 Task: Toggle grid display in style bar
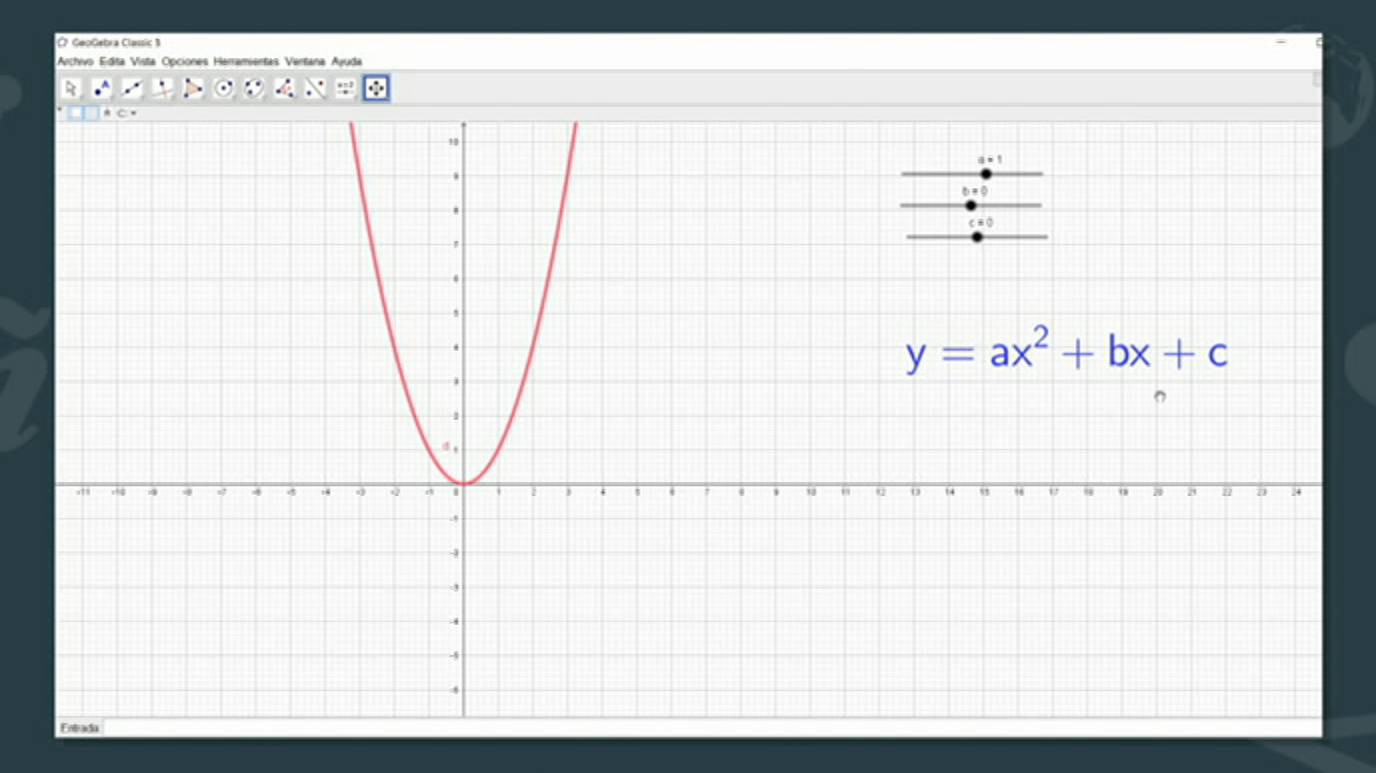pyautogui.click(x=91, y=113)
